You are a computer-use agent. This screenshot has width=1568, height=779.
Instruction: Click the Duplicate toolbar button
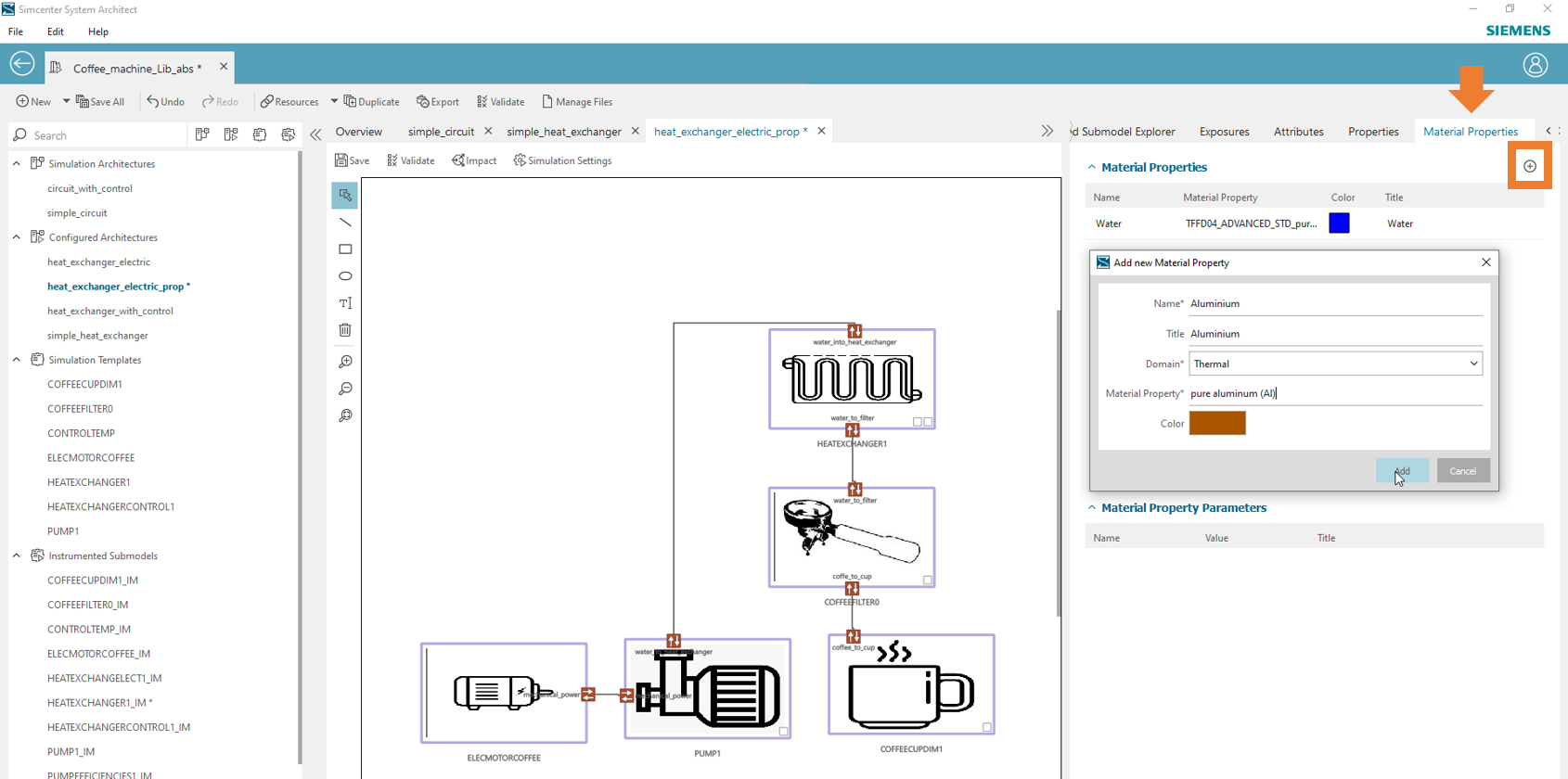click(371, 101)
